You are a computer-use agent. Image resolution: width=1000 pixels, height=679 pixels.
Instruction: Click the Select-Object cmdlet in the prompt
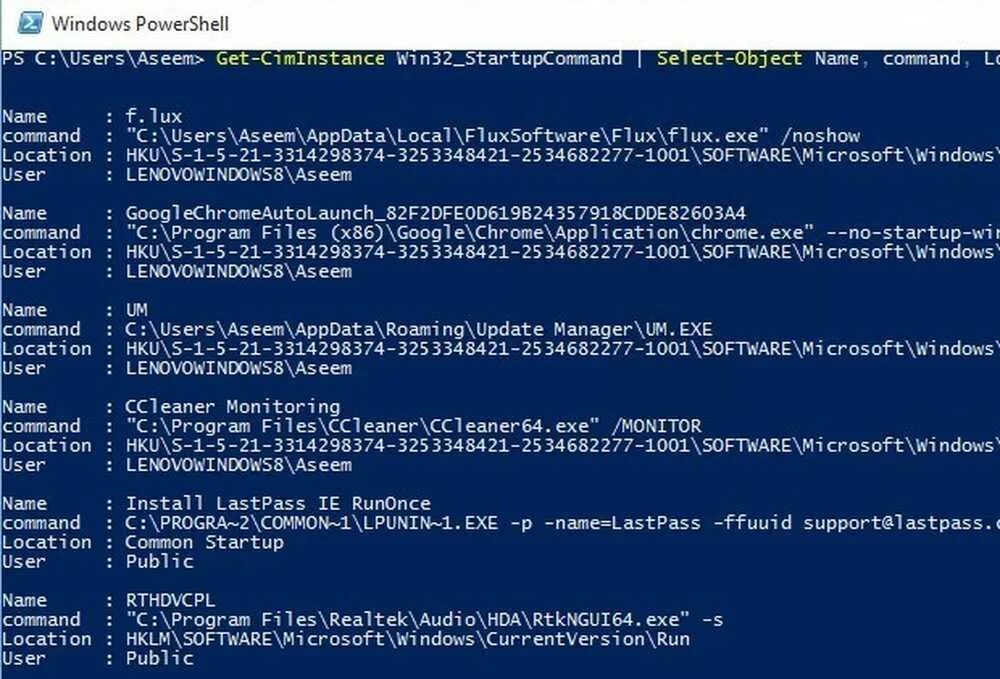(x=729, y=59)
